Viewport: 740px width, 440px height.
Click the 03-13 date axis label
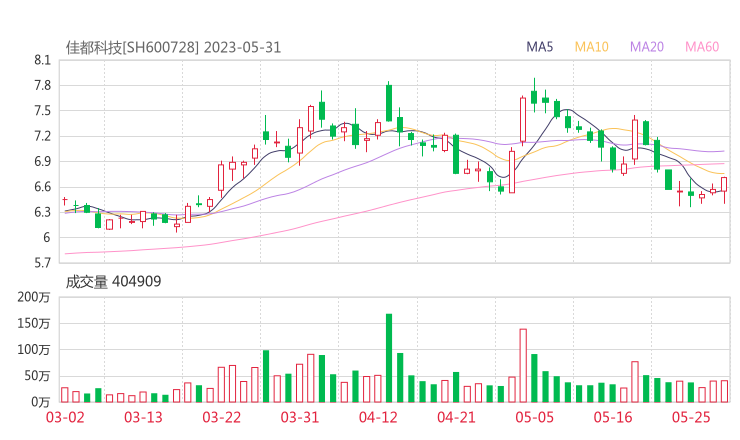pos(143,417)
